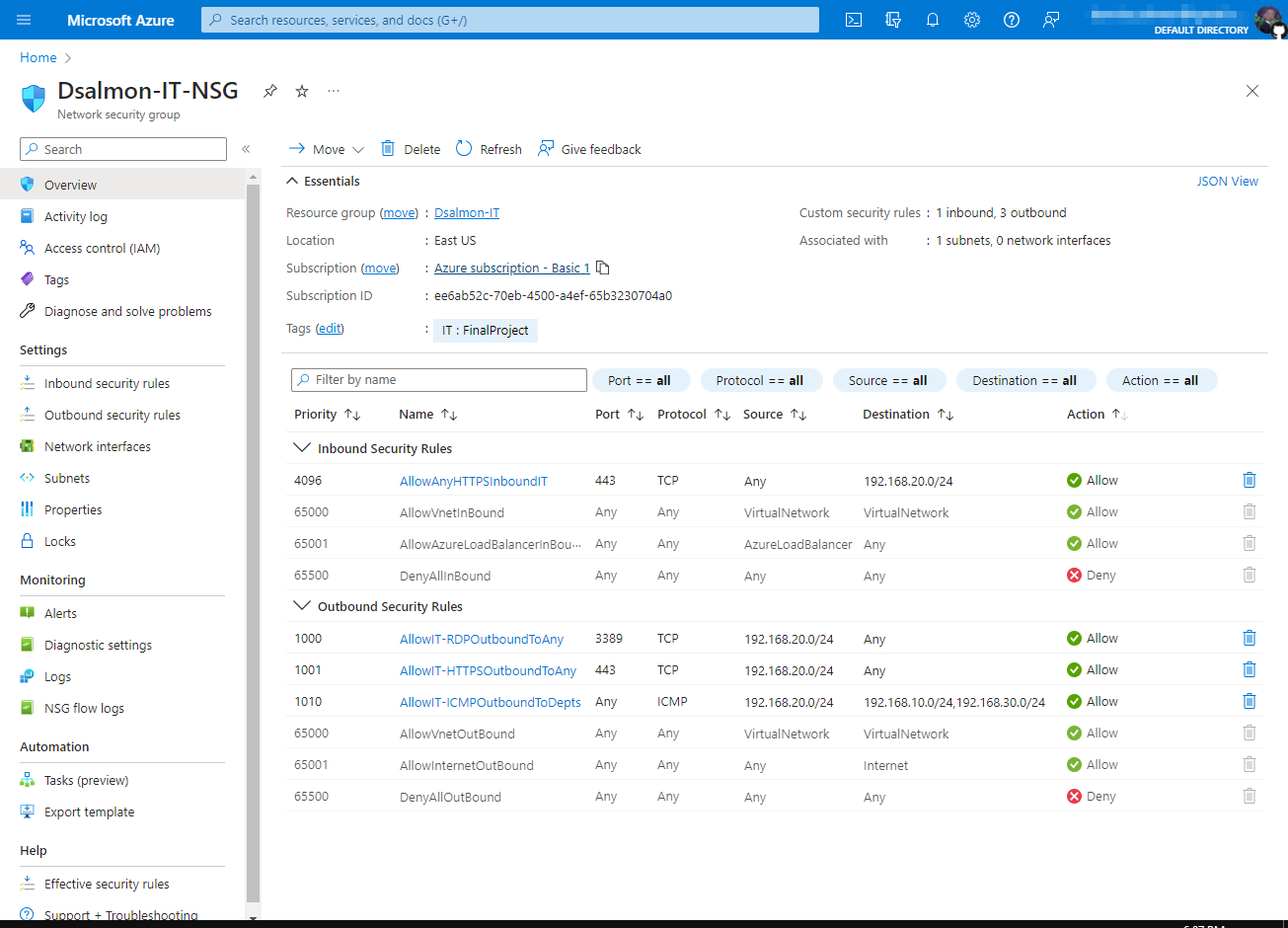The height and width of the screenshot is (928, 1288).
Task: Open AllowIT-ICMPOutboundToDepts rule link
Action: 490,702
